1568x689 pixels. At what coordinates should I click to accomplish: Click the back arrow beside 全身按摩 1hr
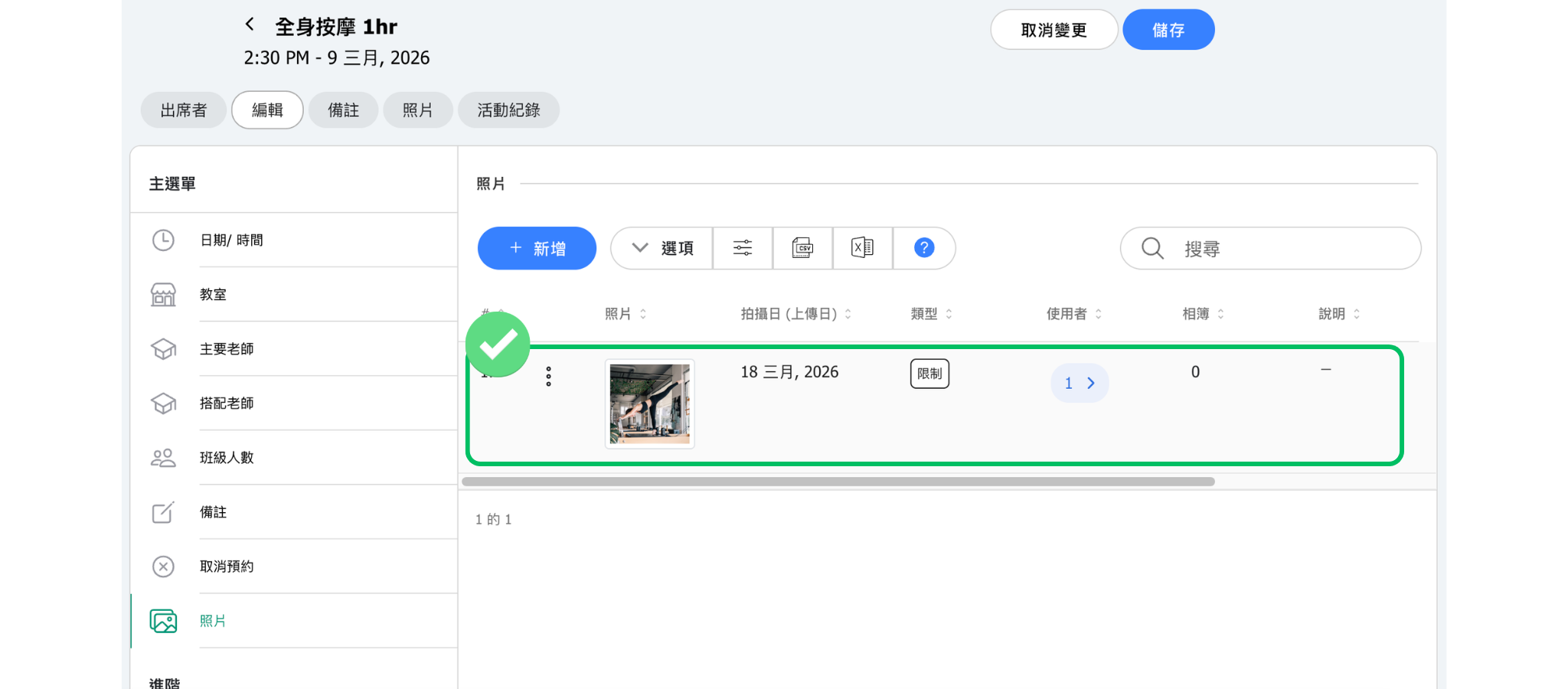click(250, 24)
